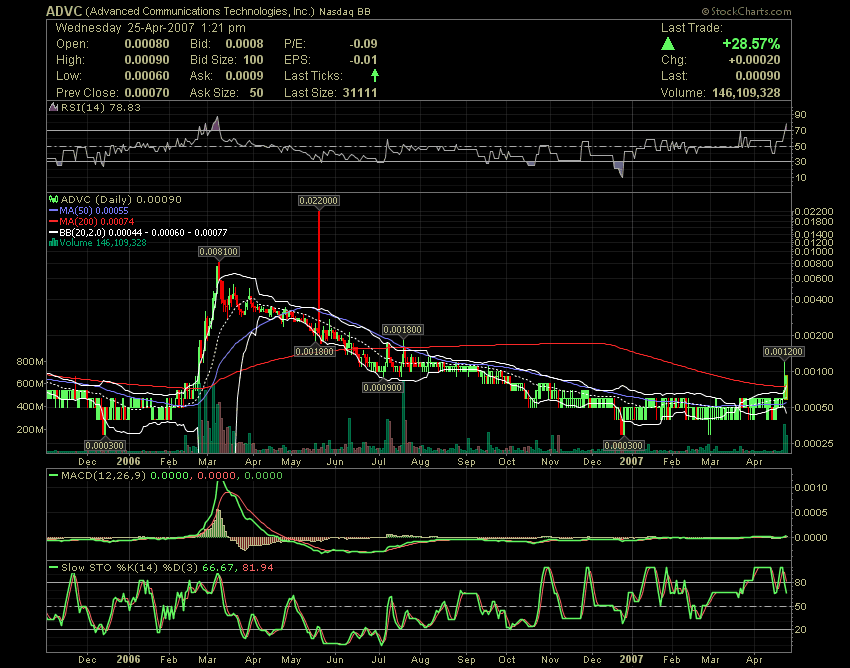Screen dimensions: 850x668
Task: Click the 0.001800 annotation below late-May candles
Action: coord(314,352)
